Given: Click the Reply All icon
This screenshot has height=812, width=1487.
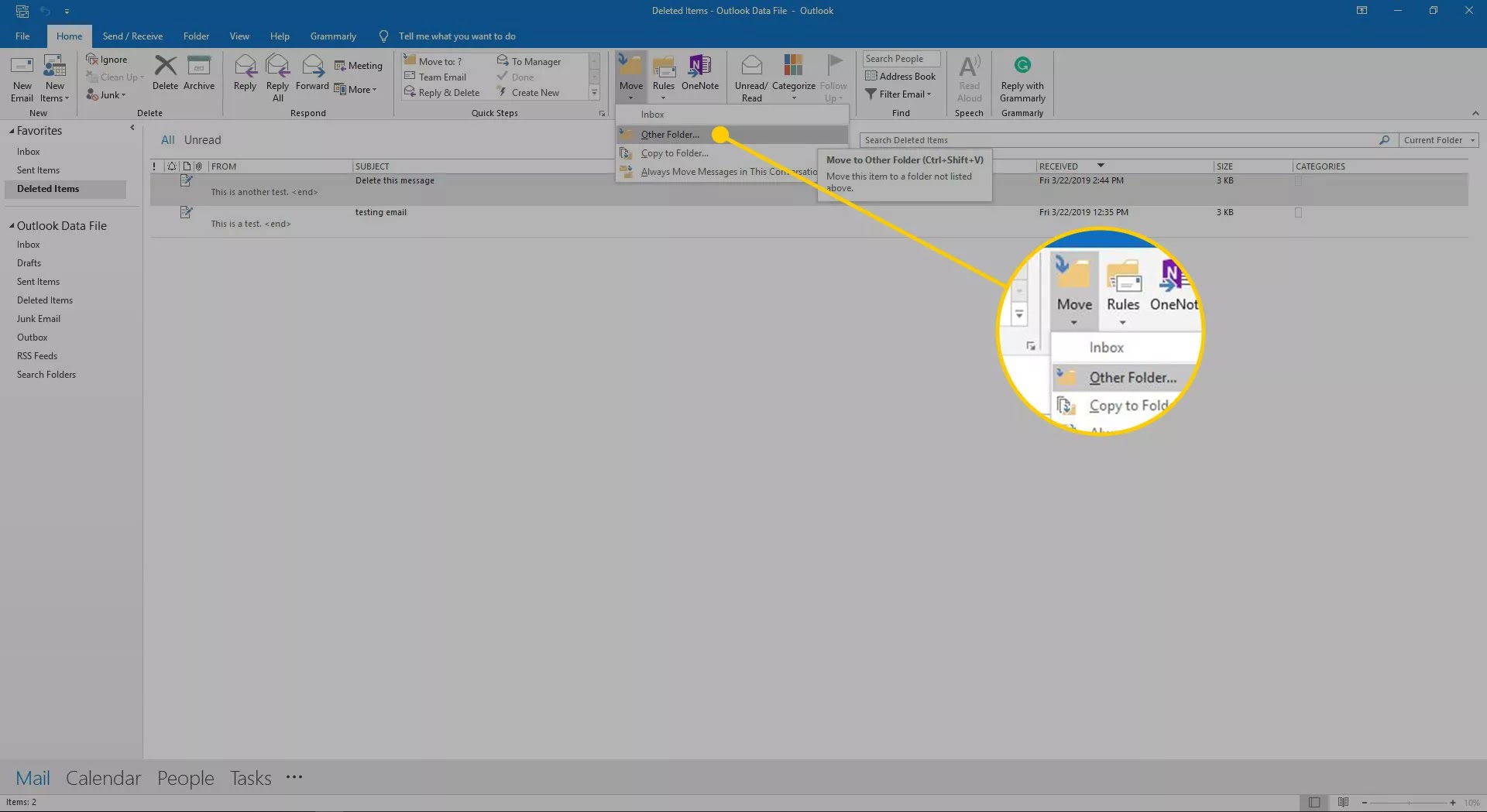Looking at the screenshot, I should tap(277, 66).
